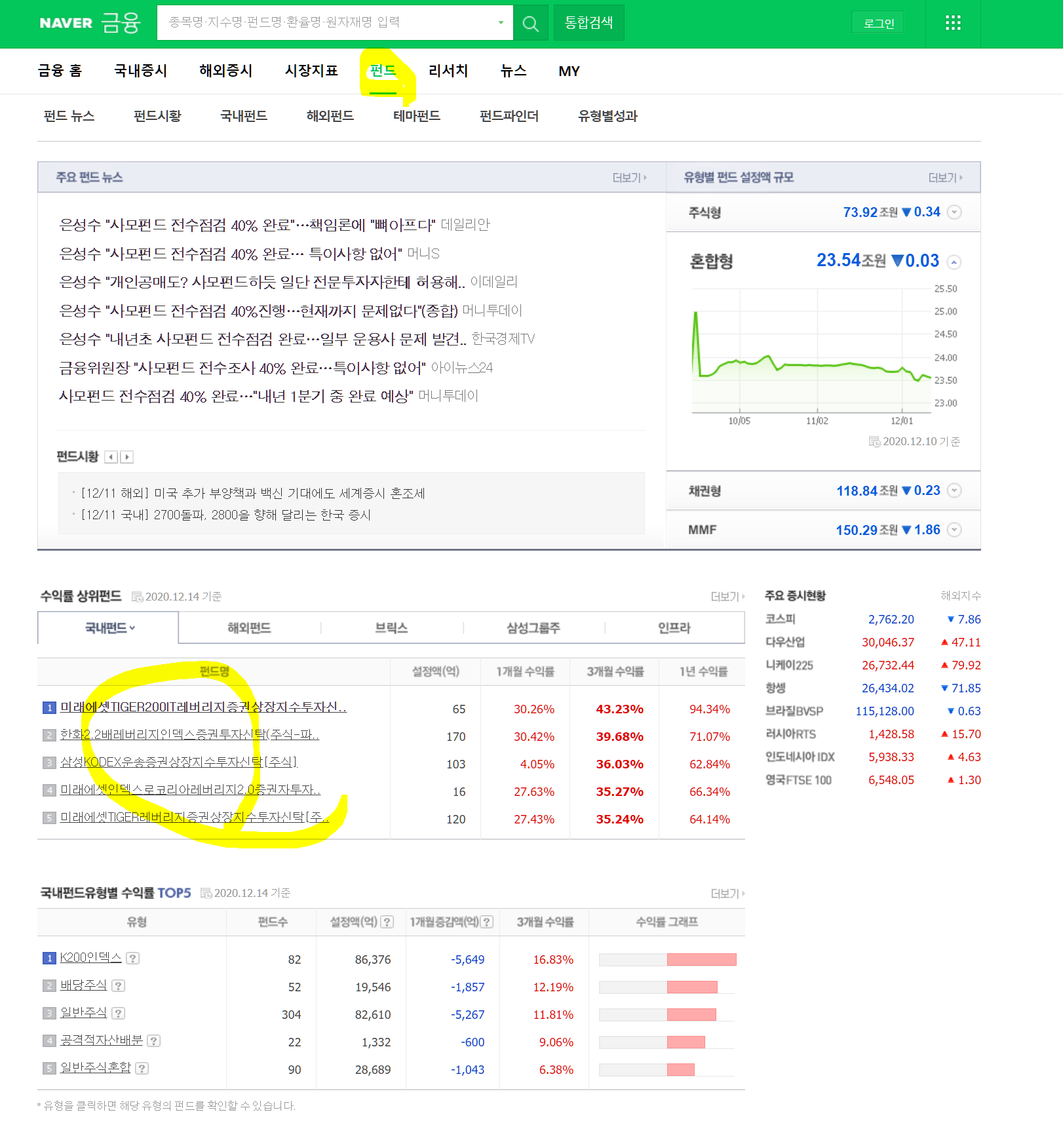This screenshot has width=1063, height=1148.
Task: Click the NAVER logo
Action: point(66,23)
